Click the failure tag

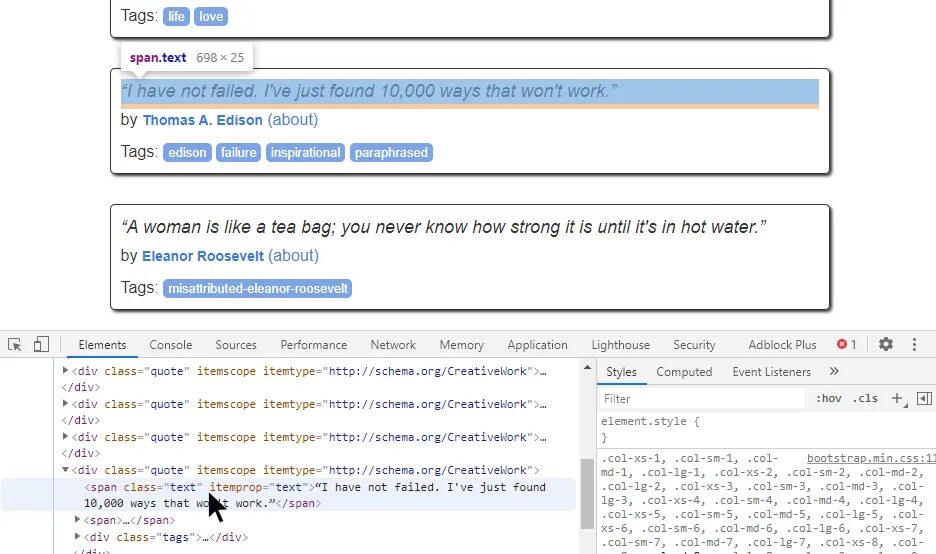238,153
